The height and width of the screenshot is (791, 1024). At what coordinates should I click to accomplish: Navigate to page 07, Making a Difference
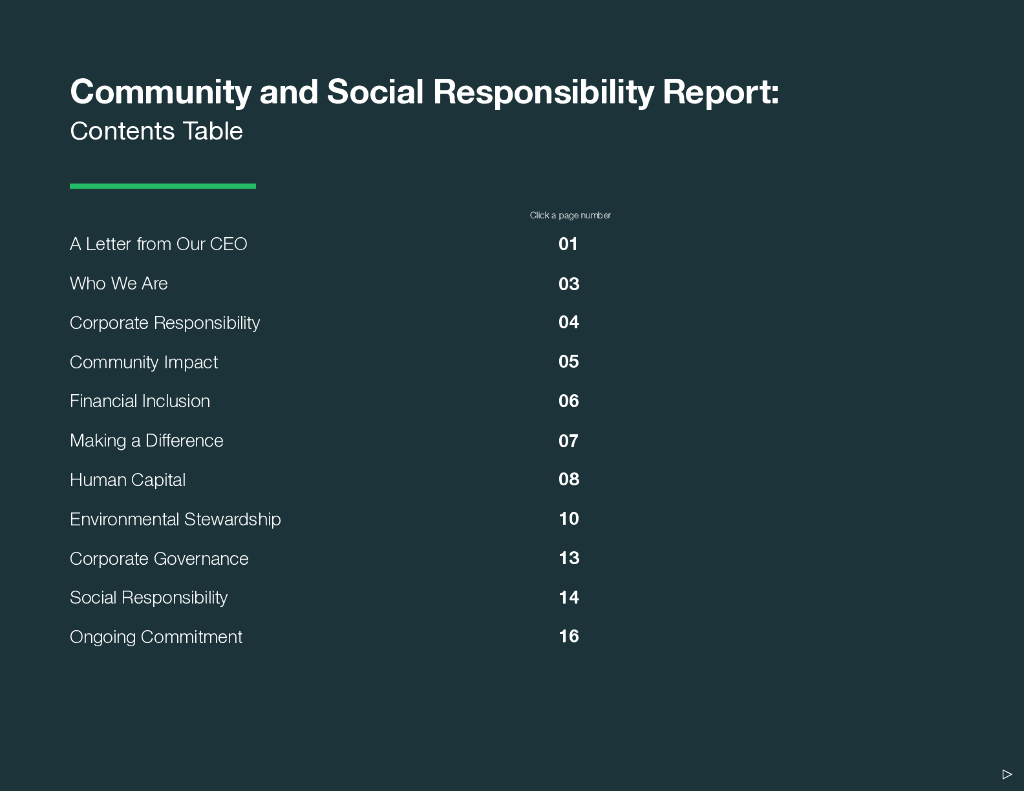568,441
